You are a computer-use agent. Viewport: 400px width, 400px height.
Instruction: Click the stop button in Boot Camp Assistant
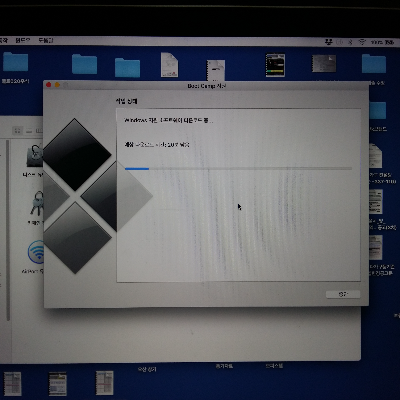coord(343,294)
